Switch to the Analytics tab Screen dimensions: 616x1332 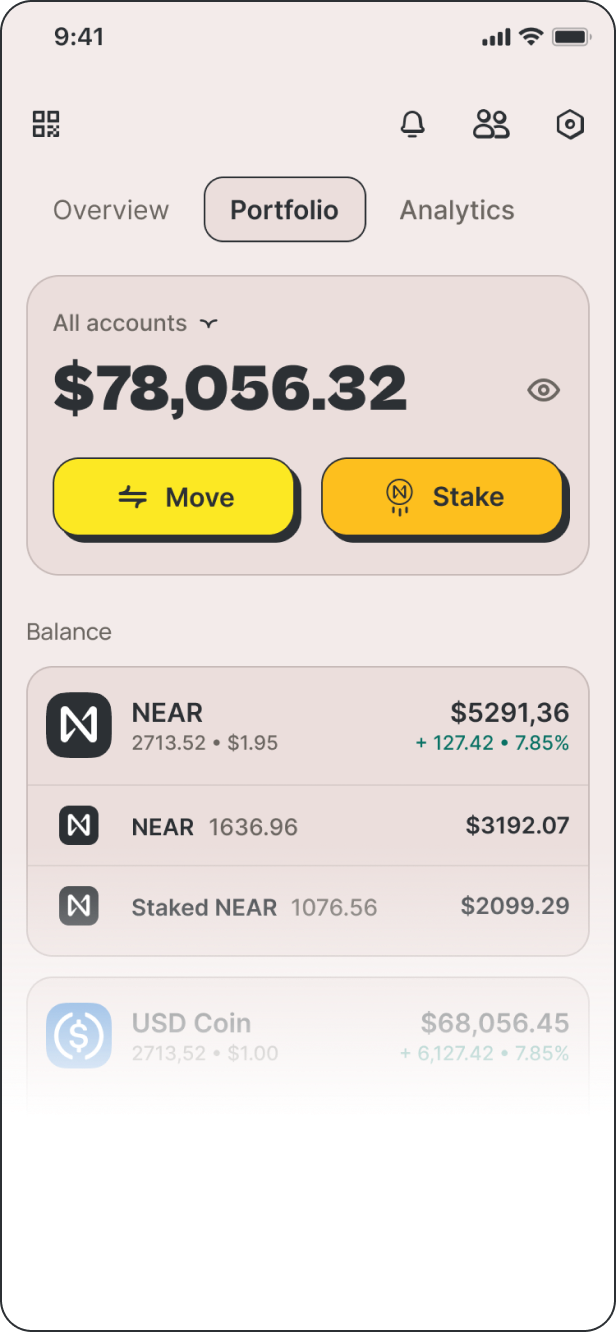[x=457, y=210]
